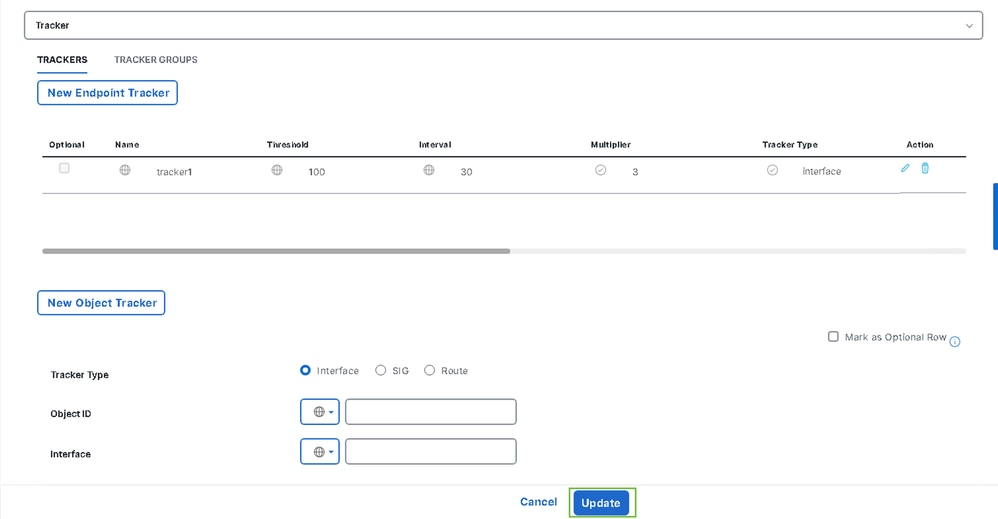Tick the Optional checkbox for tracker1

[64, 168]
